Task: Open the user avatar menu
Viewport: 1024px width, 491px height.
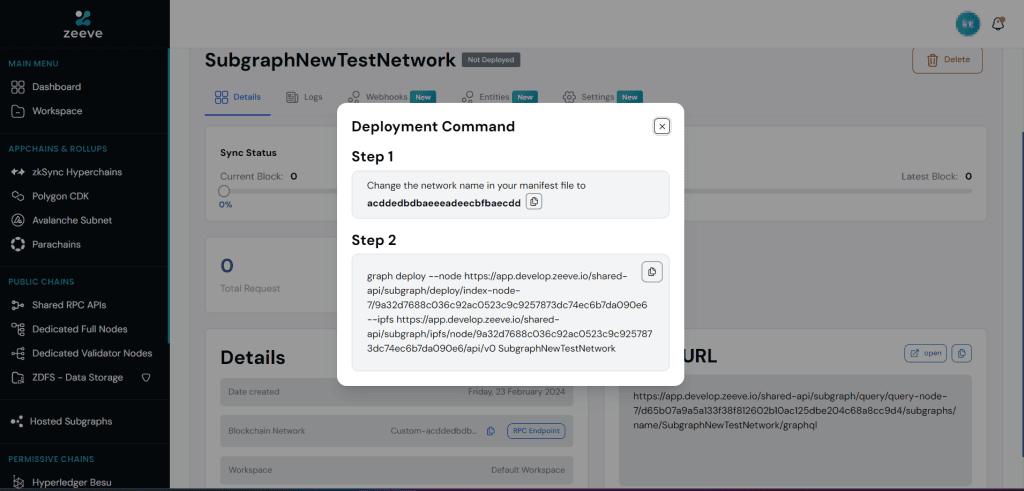Action: (x=967, y=24)
